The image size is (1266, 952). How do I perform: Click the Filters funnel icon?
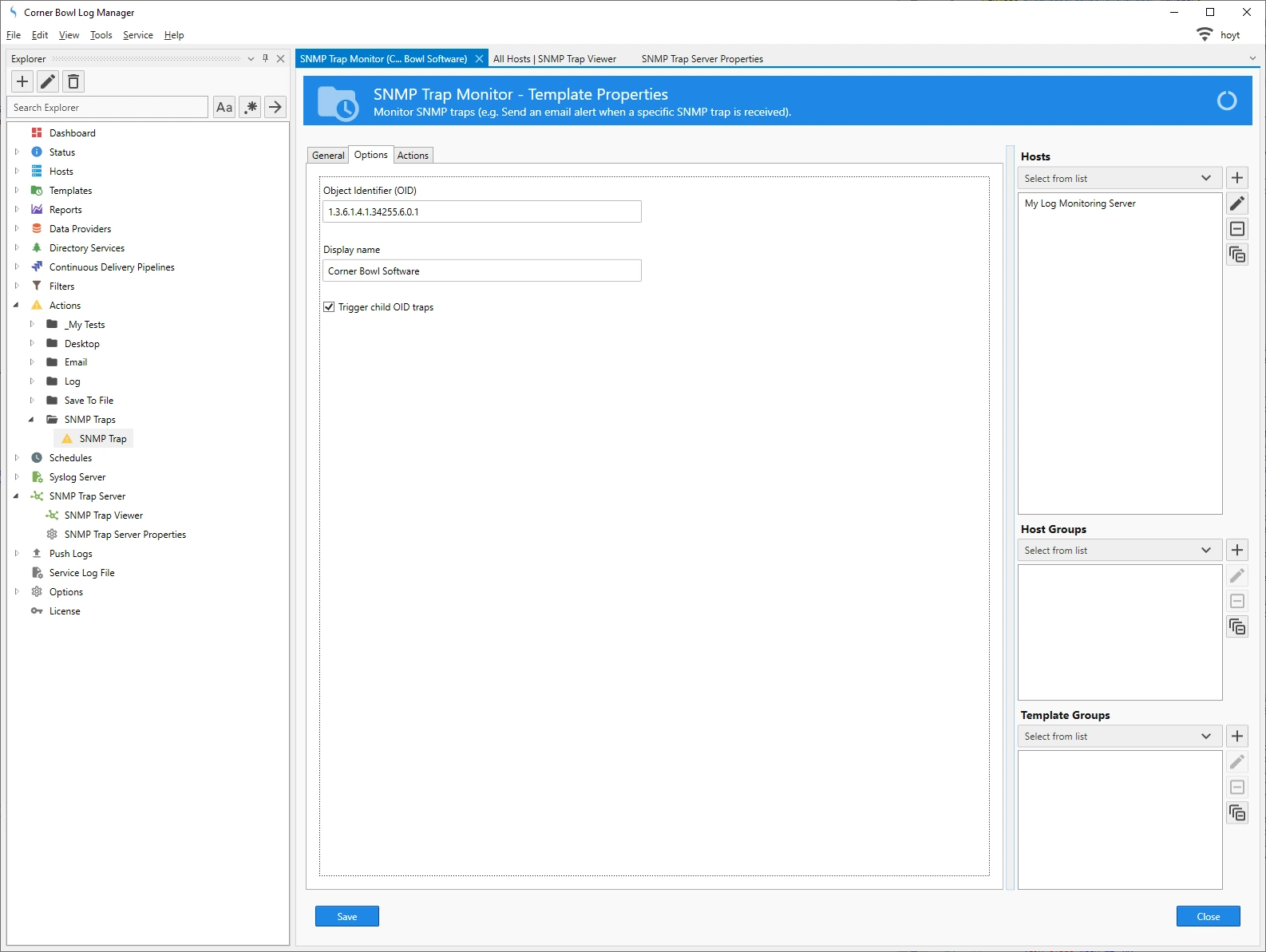coord(37,286)
